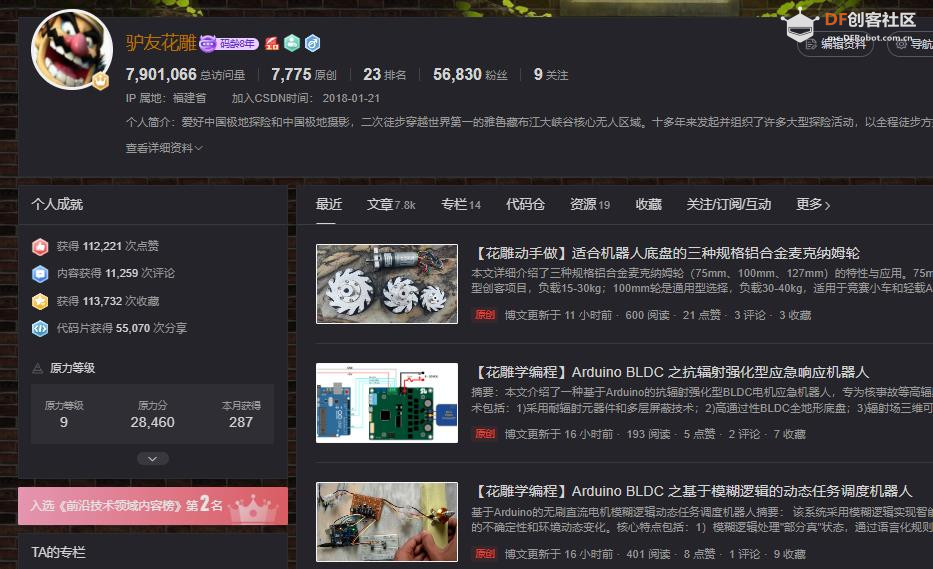Open the 收藏 tab

point(649,205)
